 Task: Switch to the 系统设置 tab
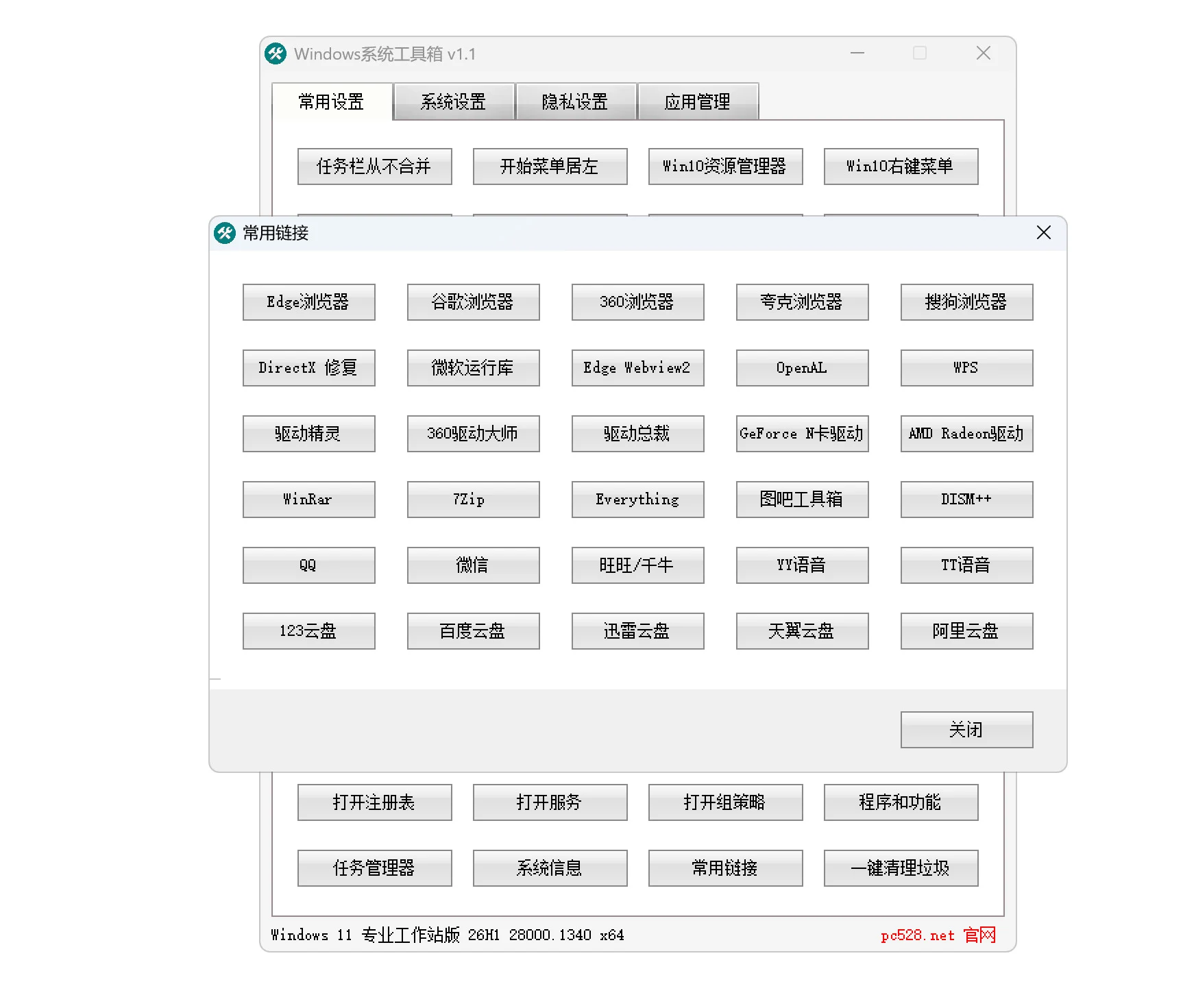[454, 101]
